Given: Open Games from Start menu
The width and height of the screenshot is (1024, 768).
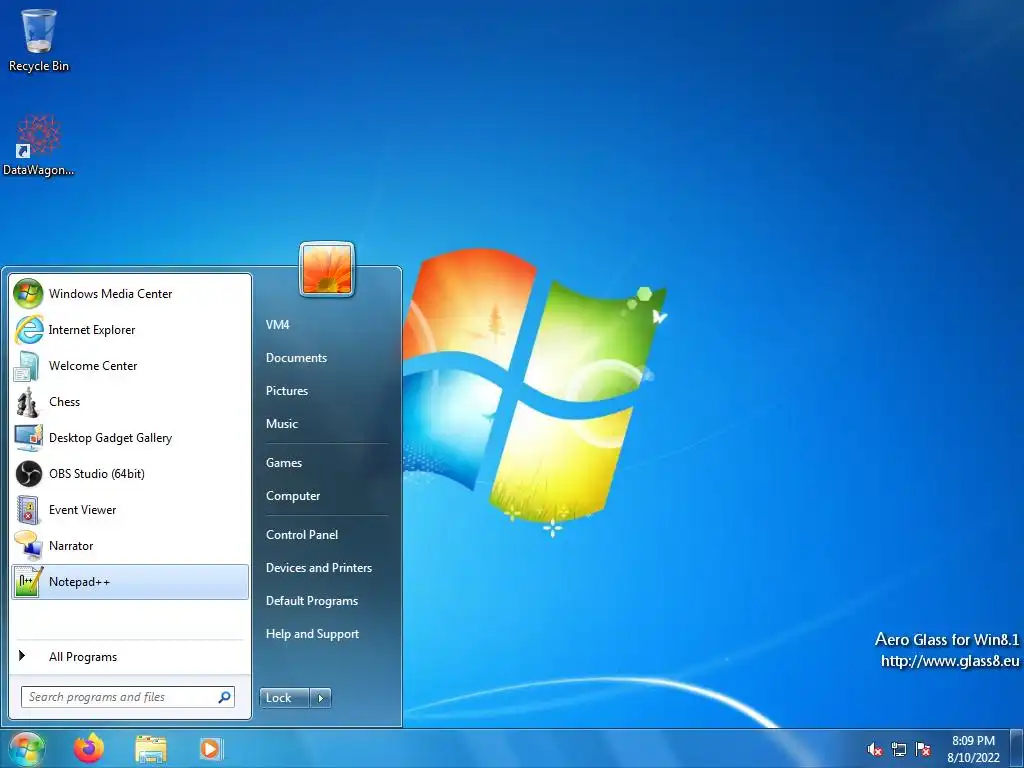Looking at the screenshot, I should click(283, 462).
